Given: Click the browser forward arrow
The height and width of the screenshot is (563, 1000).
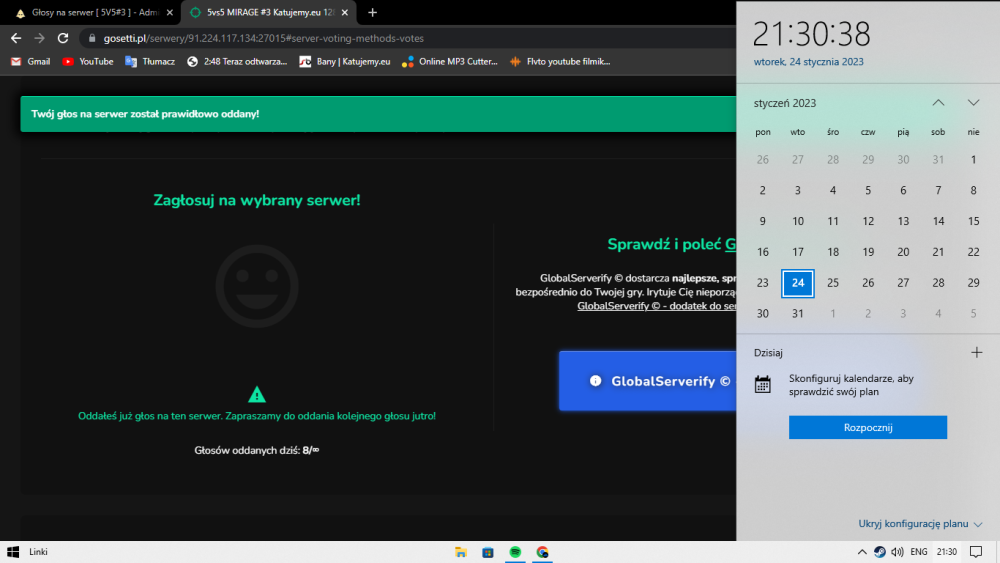Looking at the screenshot, I should tap(40, 38).
